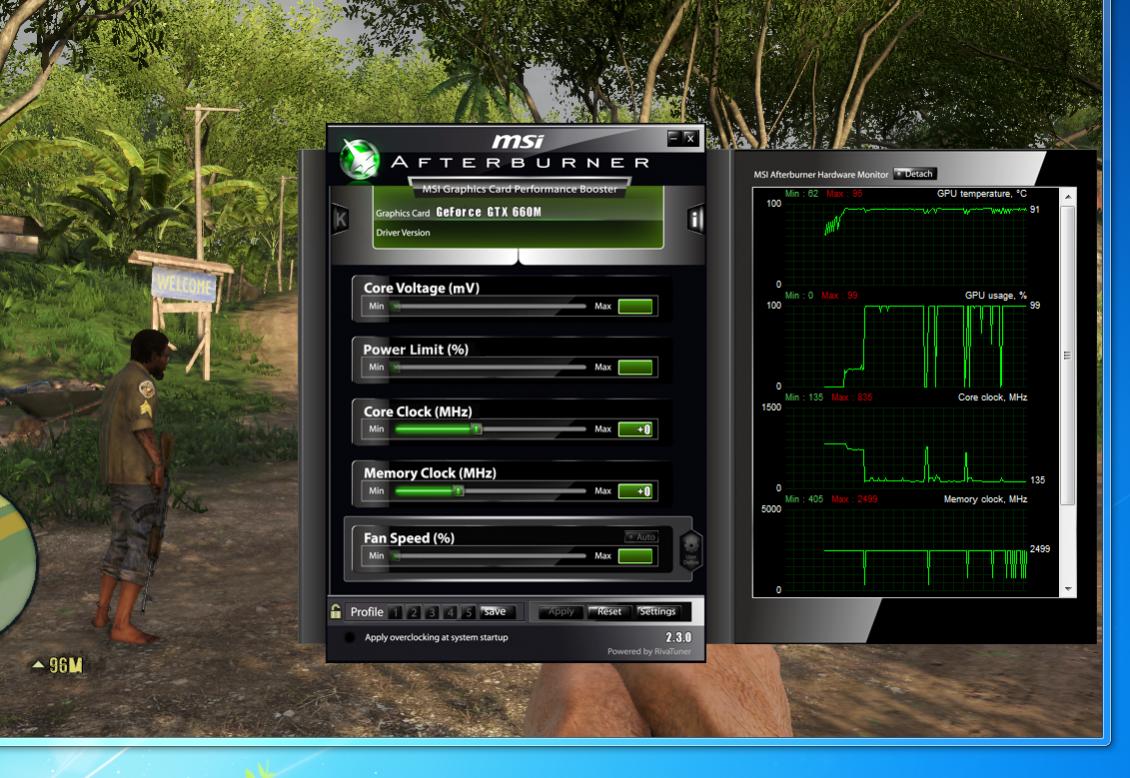Click the GPU temperature graph
This screenshot has width=1130, height=778.
click(x=906, y=243)
